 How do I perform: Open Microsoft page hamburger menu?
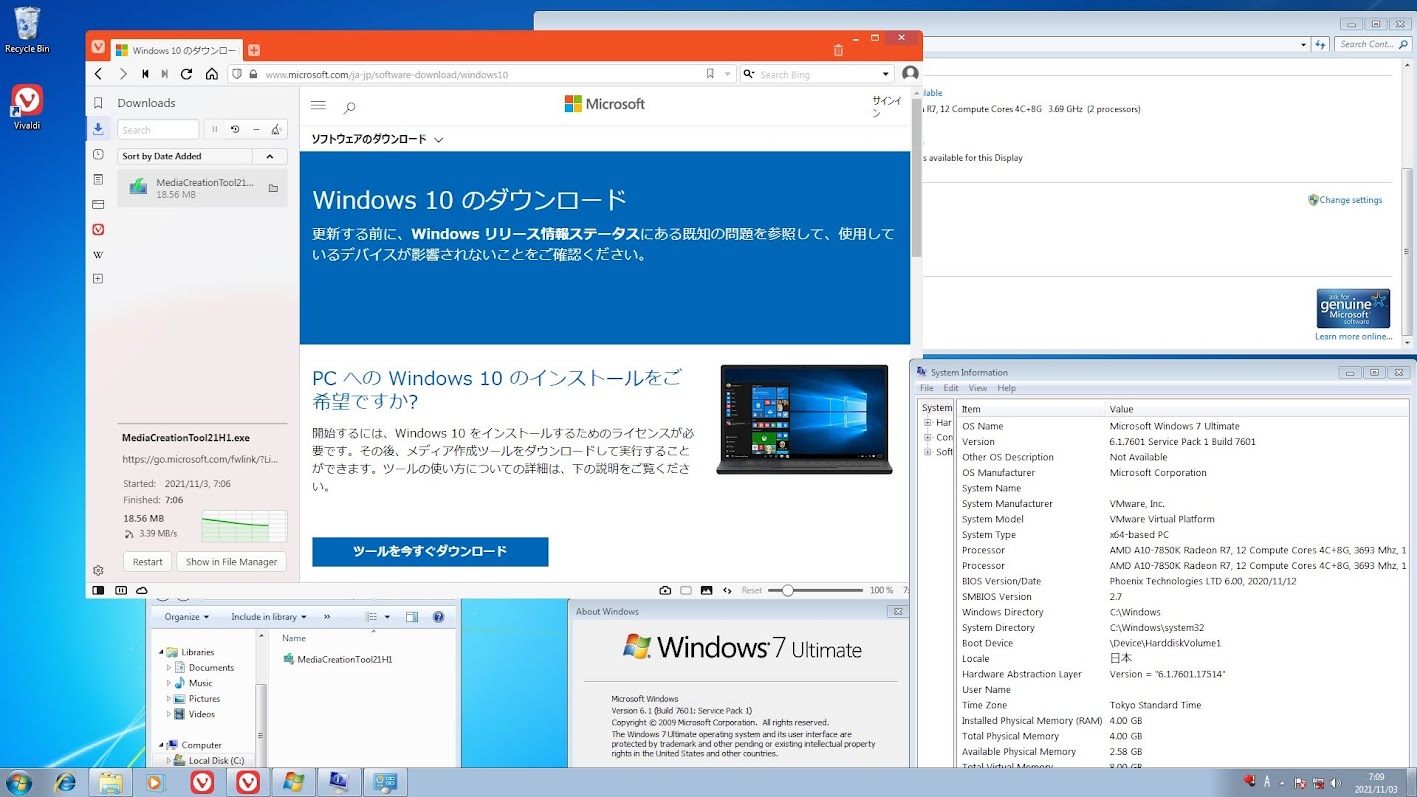pyautogui.click(x=319, y=105)
